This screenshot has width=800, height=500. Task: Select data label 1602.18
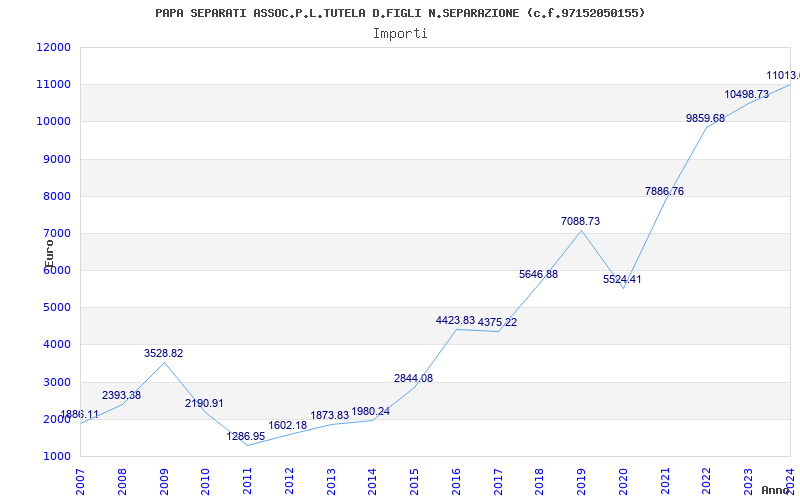tap(288, 425)
